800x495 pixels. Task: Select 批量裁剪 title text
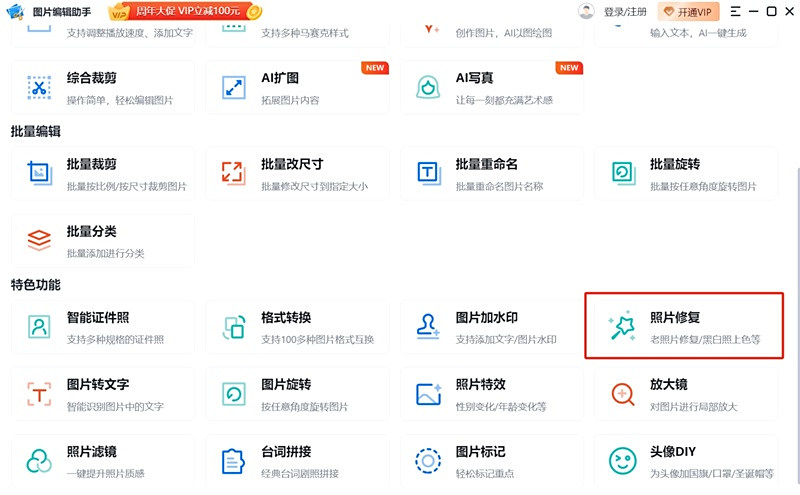[x=92, y=164]
